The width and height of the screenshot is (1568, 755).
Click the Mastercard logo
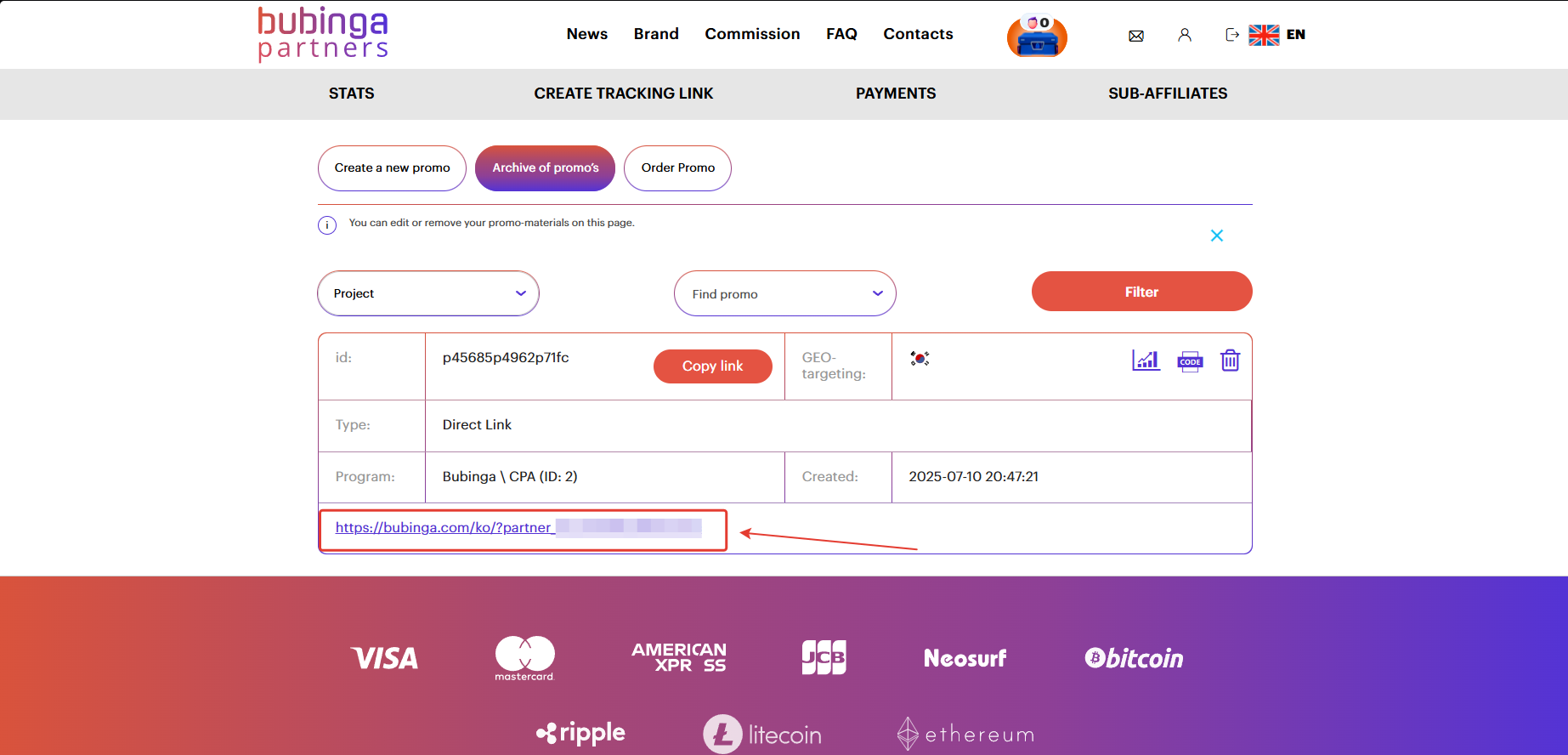tap(525, 657)
